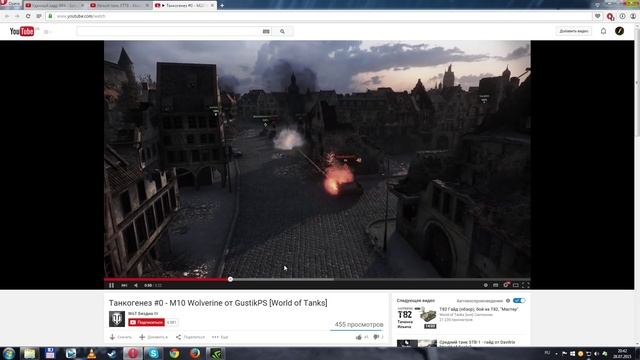This screenshot has height=360, width=640.
Task: Open Firefox from taskbar
Action: tap(195, 353)
